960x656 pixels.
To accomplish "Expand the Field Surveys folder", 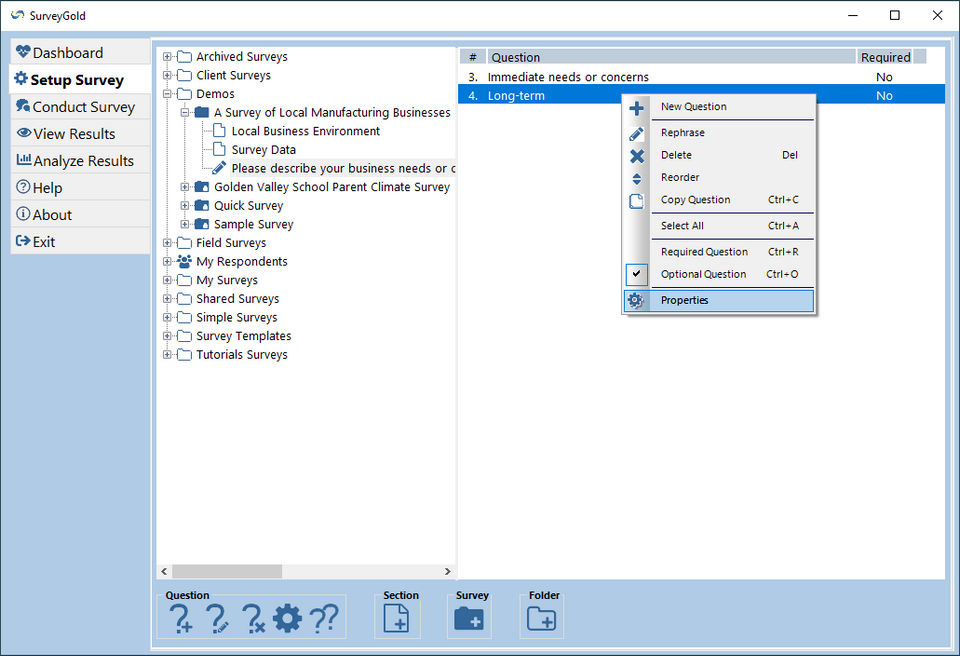I will click(x=167, y=243).
